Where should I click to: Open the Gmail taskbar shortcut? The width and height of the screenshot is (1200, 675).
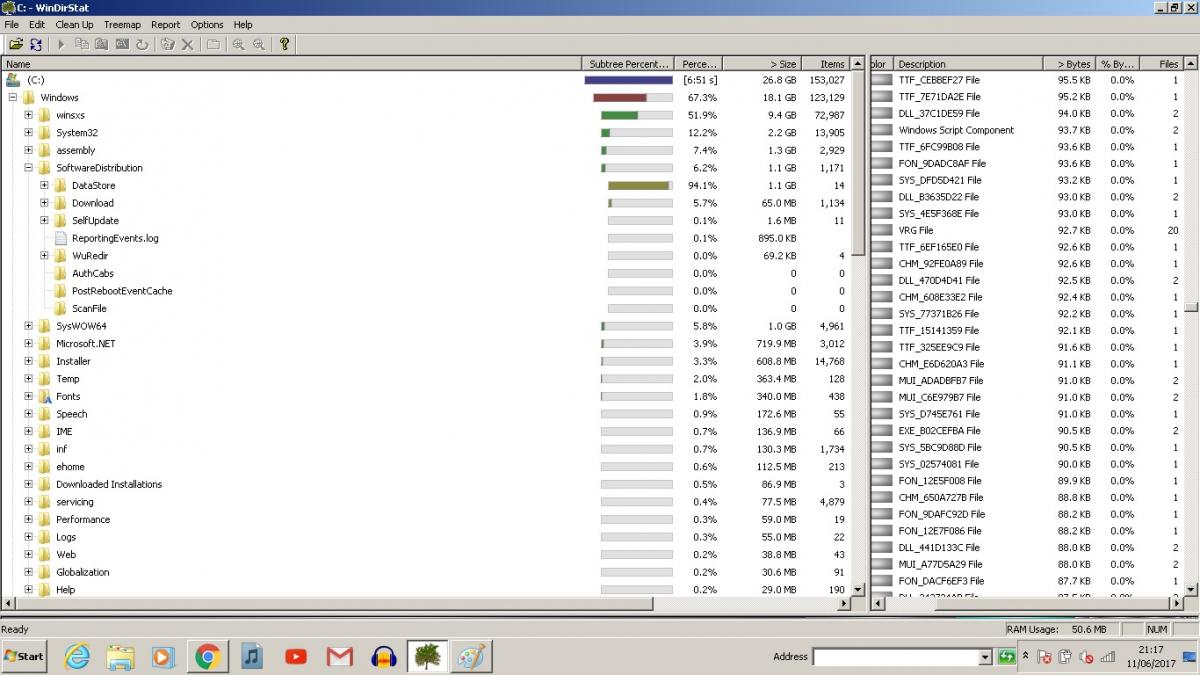coord(340,657)
